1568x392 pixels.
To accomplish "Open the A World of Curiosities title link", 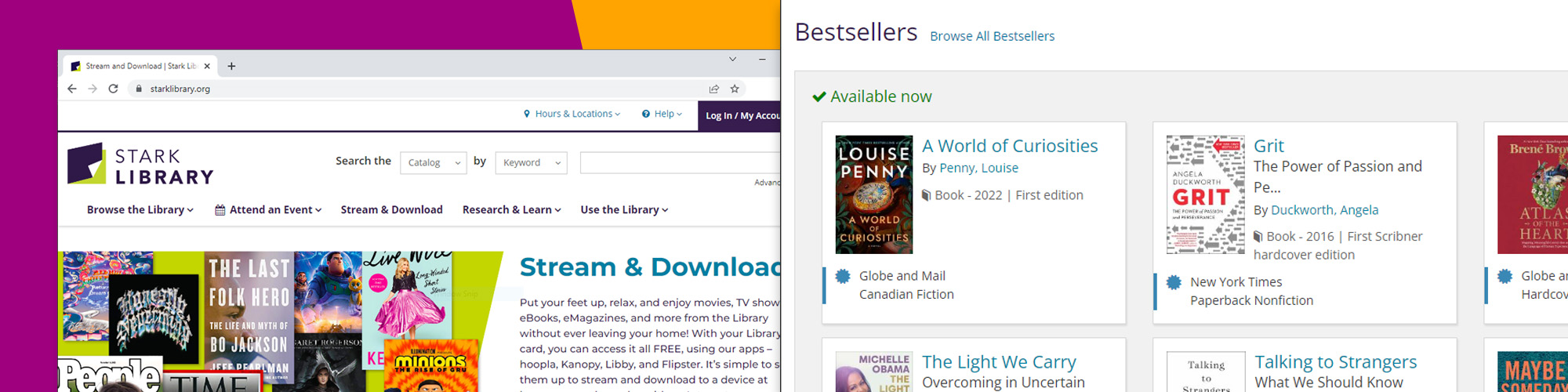I will tap(1010, 146).
